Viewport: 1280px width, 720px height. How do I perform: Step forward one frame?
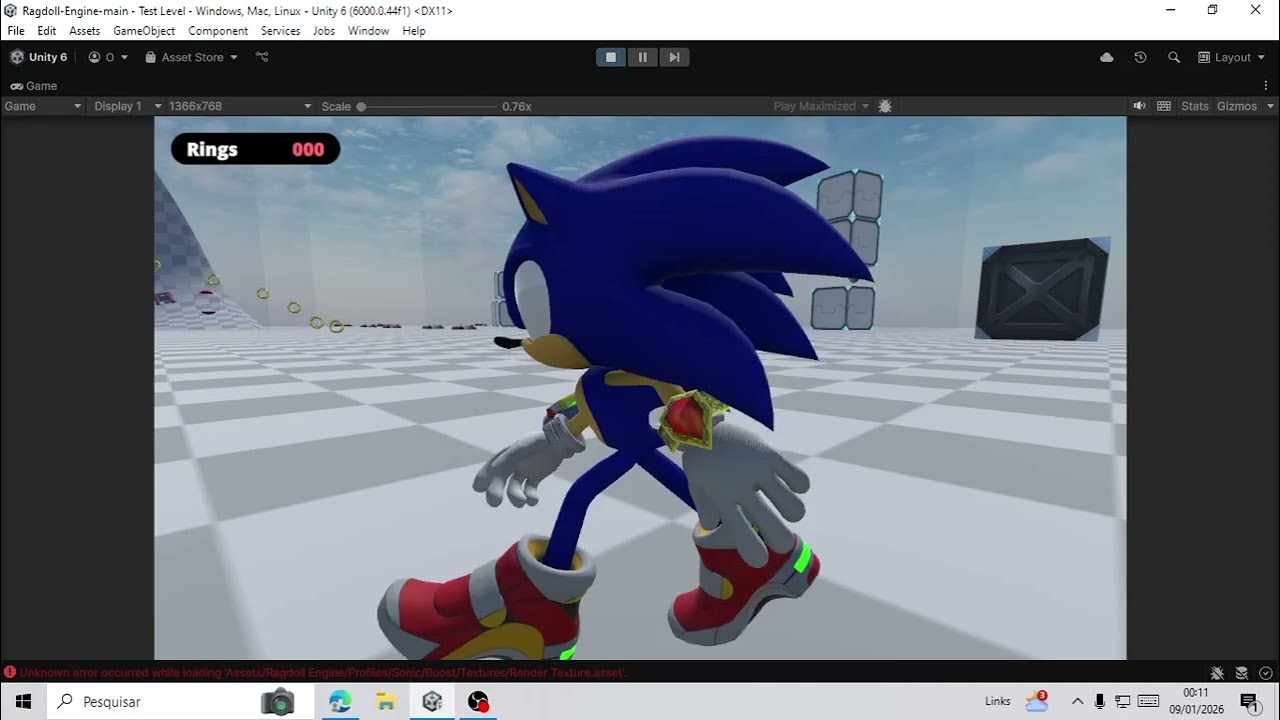[674, 57]
